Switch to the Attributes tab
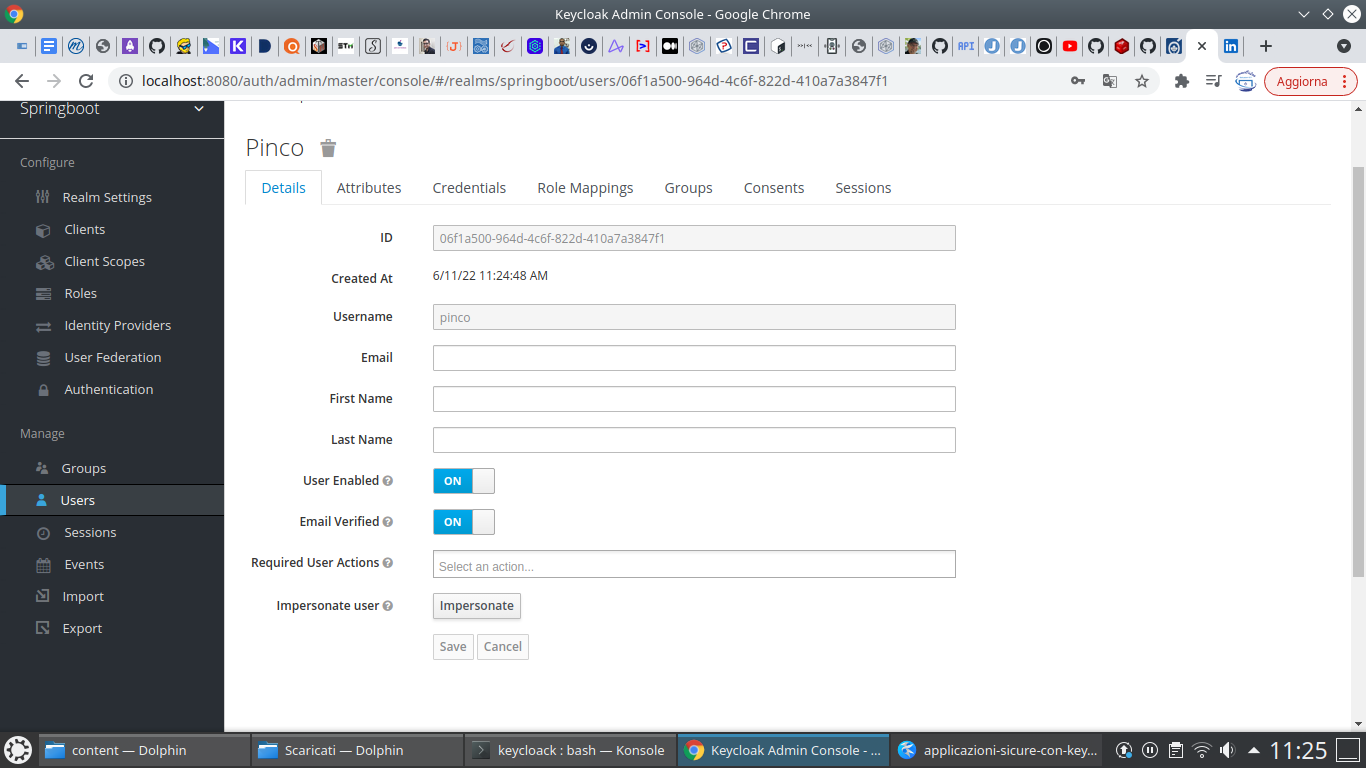1366x768 pixels. [369, 188]
